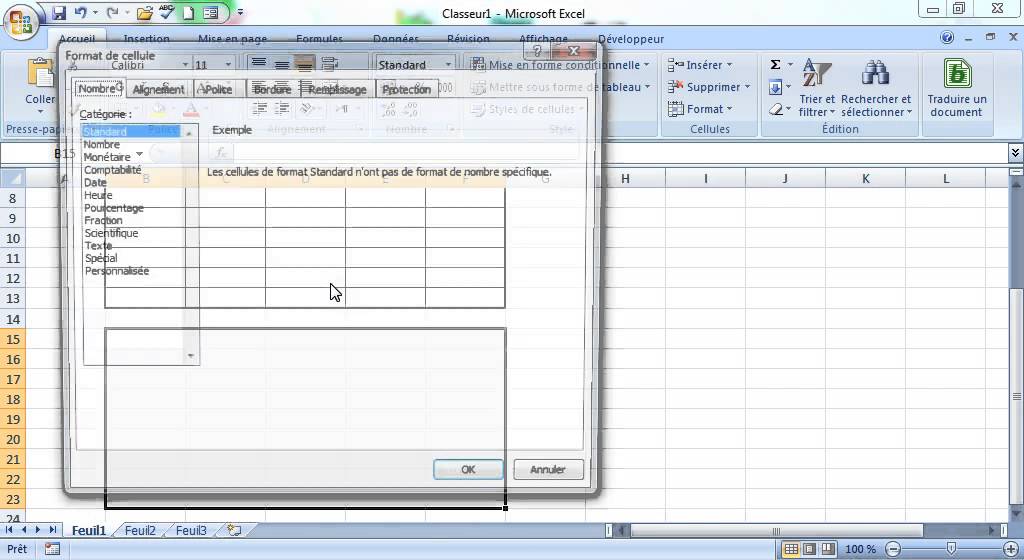Switch to the Feuil2 sheet tab
1024x560 pixels.
(140, 530)
